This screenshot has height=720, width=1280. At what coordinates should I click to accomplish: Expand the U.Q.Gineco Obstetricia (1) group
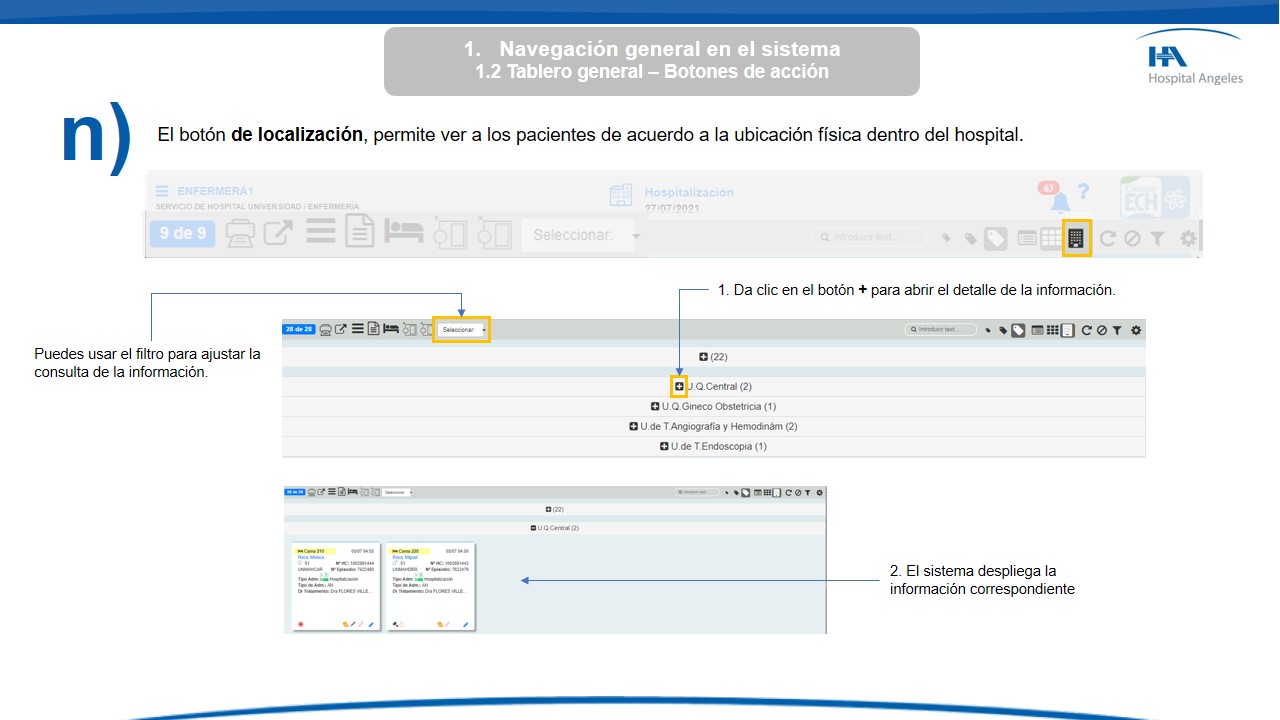click(655, 406)
